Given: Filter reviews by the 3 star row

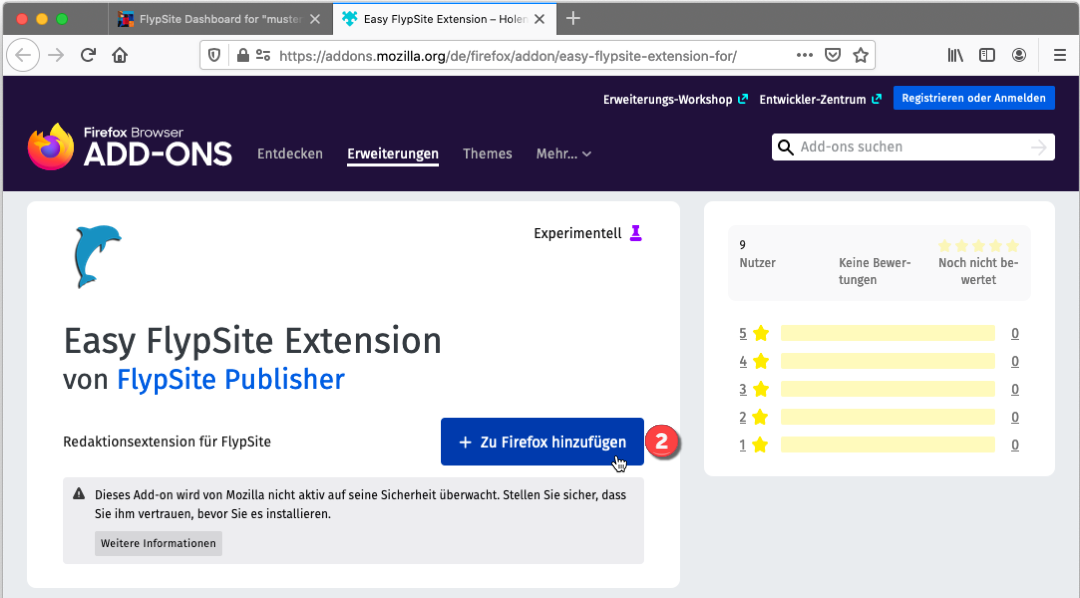Looking at the screenshot, I should 878,389.
